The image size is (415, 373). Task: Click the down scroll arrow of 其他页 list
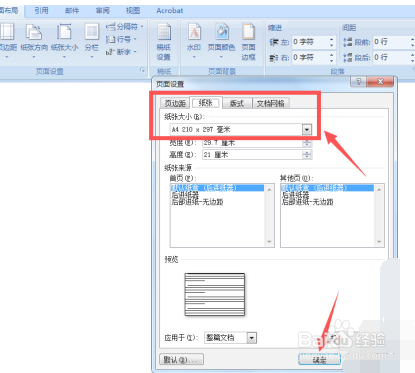point(379,242)
